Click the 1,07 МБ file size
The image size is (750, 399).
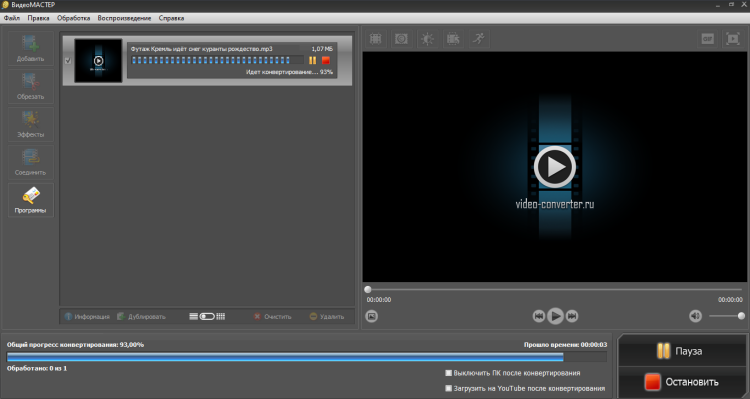[x=322, y=49]
